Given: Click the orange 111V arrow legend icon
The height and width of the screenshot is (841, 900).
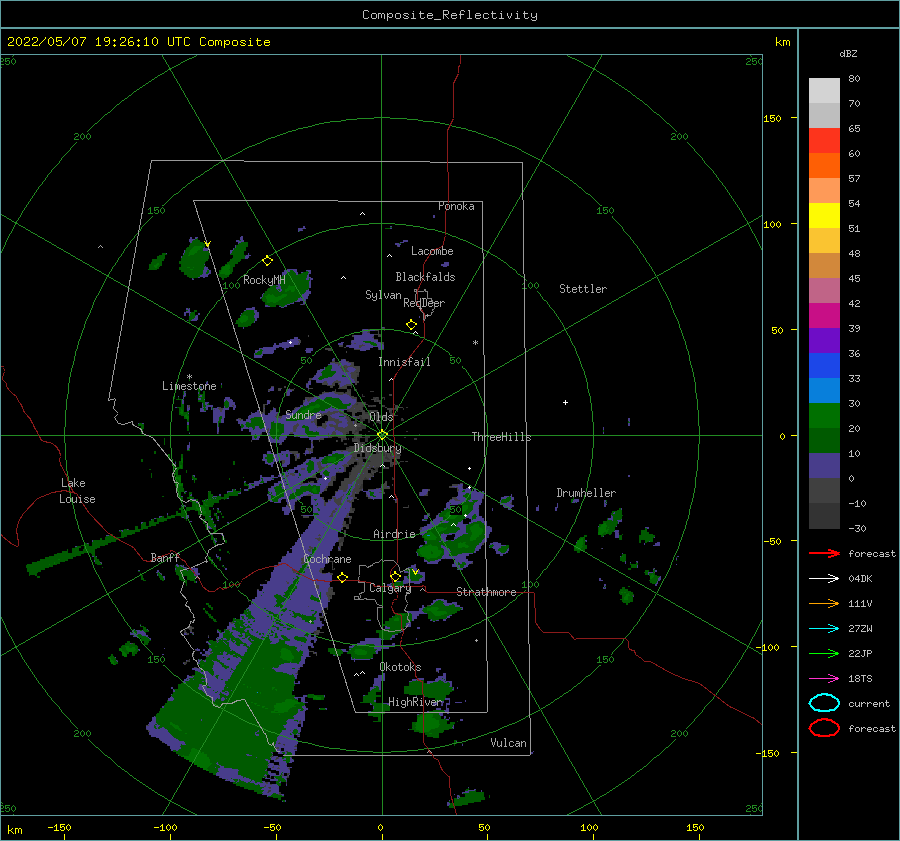Looking at the screenshot, I should tap(824, 603).
